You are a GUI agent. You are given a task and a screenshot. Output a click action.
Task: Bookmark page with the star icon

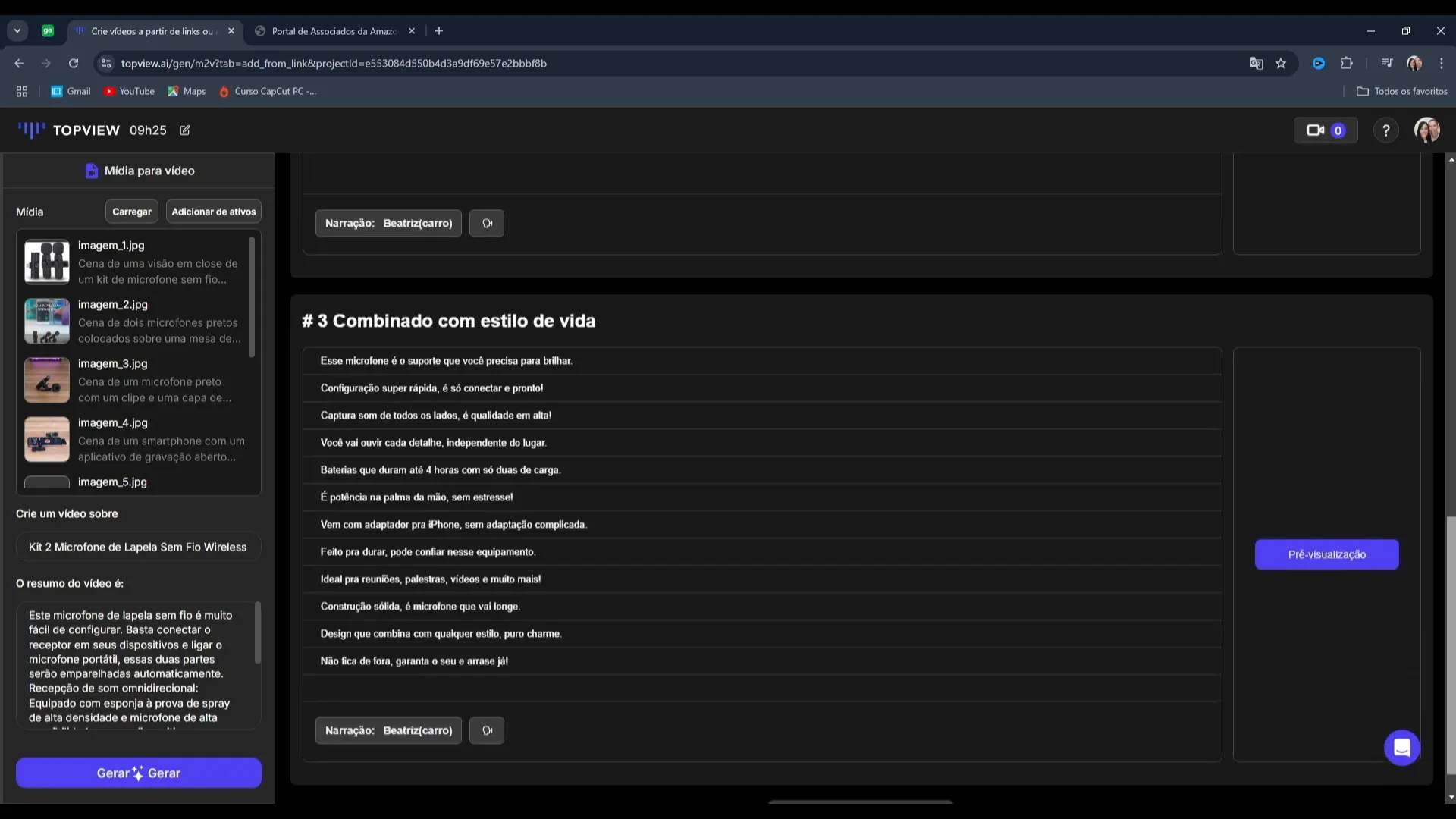click(x=1281, y=64)
